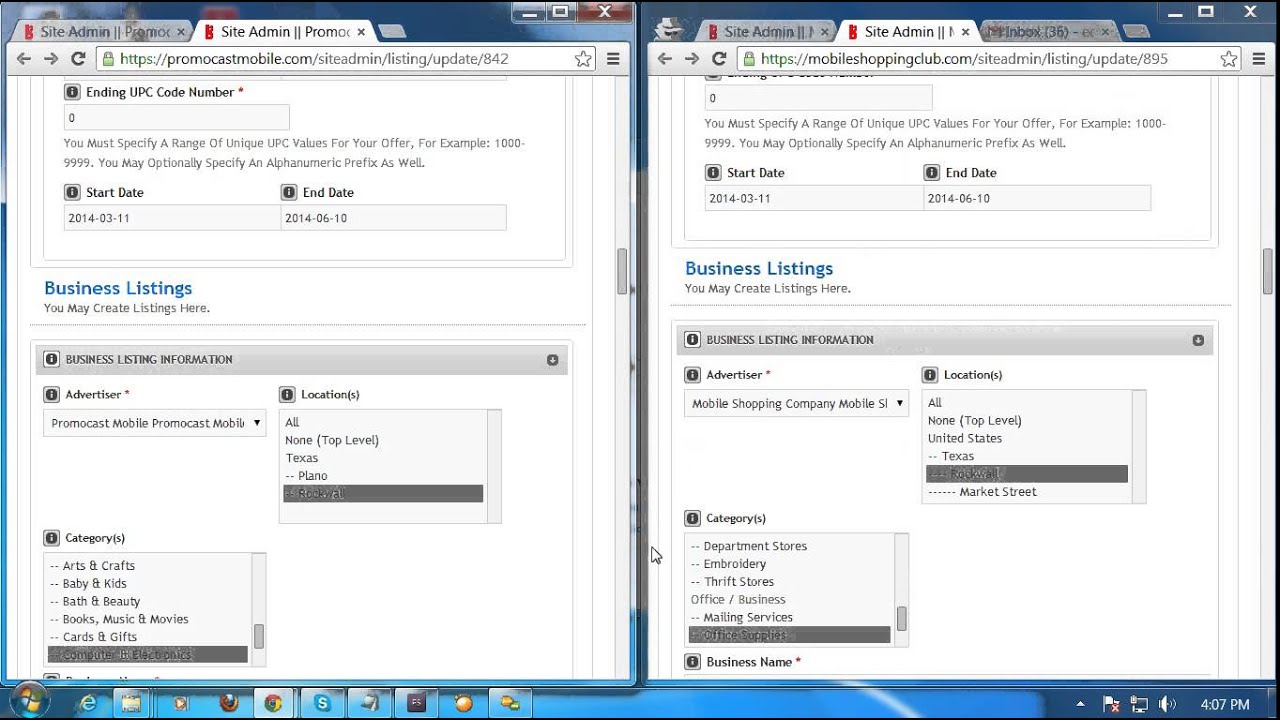This screenshot has width=1280, height=720.
Task: Go back in the mobileshoppingclub browser window
Action: [x=665, y=59]
